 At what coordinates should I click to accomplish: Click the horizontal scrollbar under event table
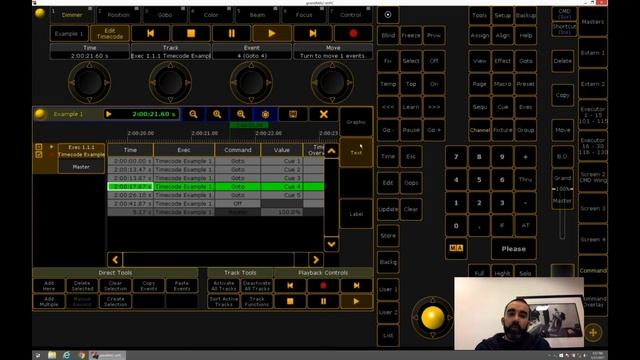click(x=208, y=260)
